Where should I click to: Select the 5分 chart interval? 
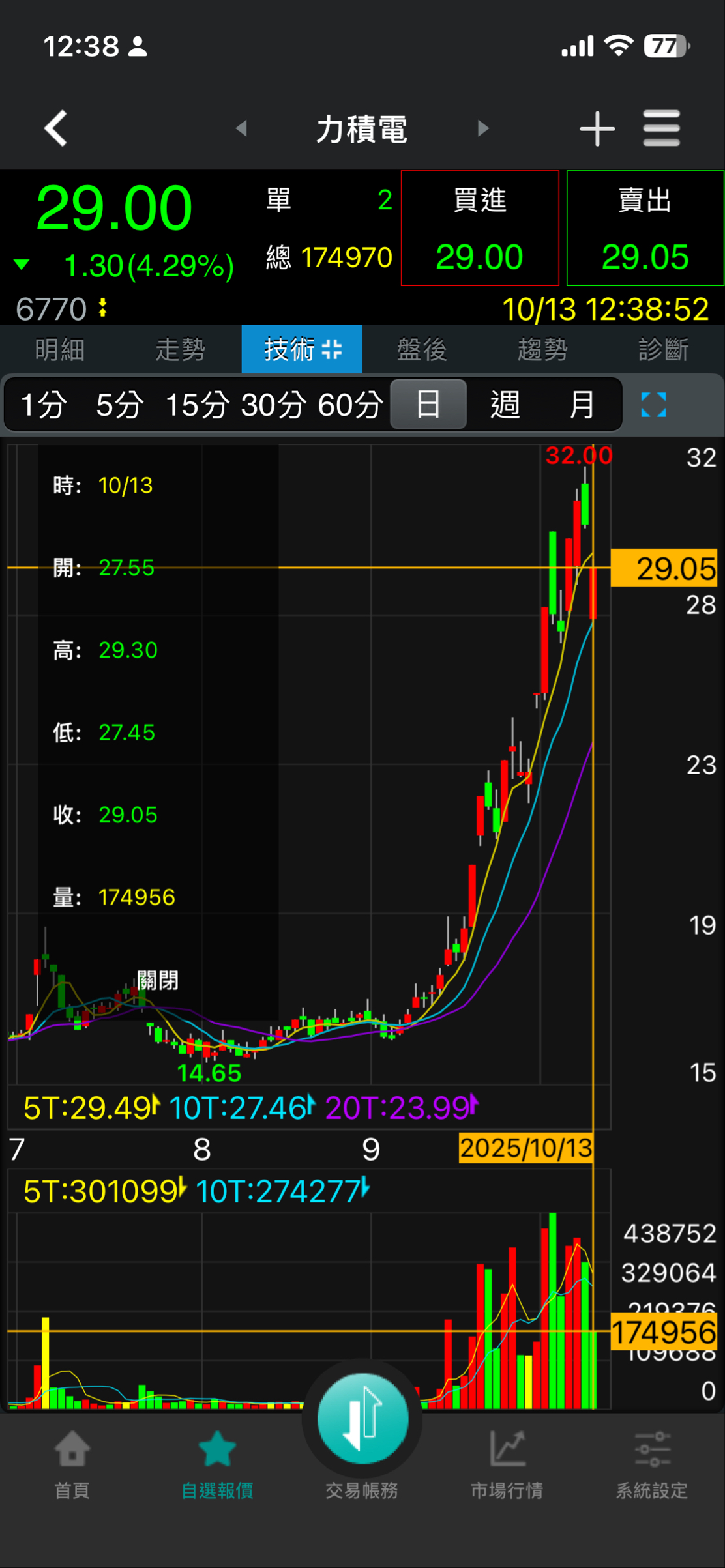pos(120,405)
